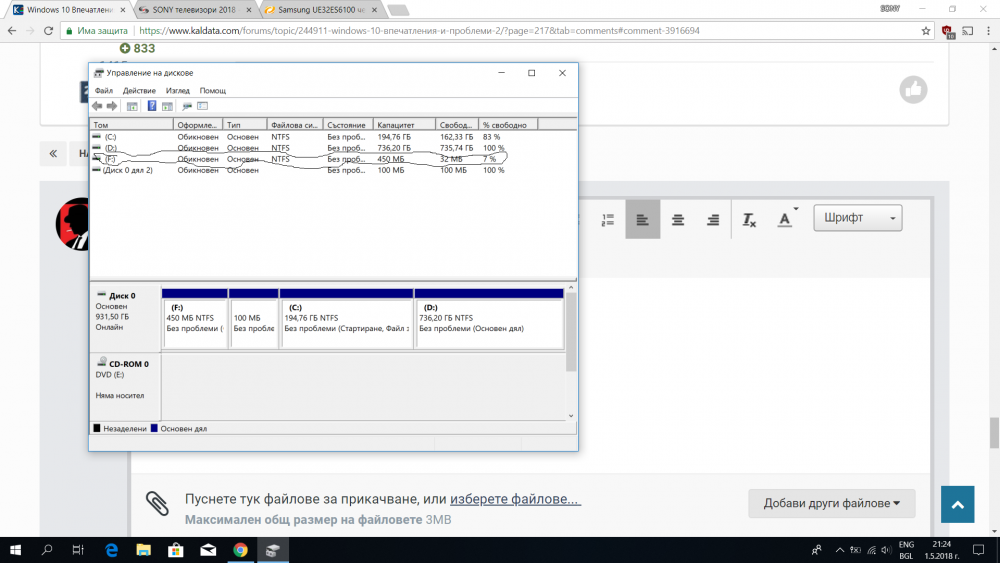1000x563 pixels.
Task: Center align text in the editor
Action: 678,219
